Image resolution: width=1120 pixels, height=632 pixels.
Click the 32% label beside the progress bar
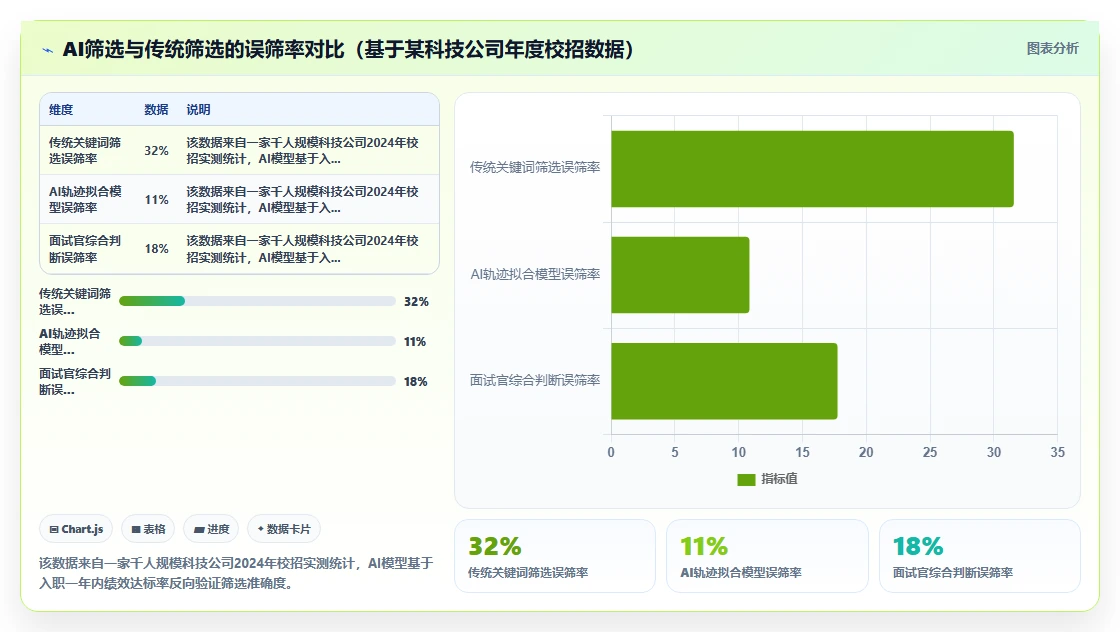[x=416, y=301]
